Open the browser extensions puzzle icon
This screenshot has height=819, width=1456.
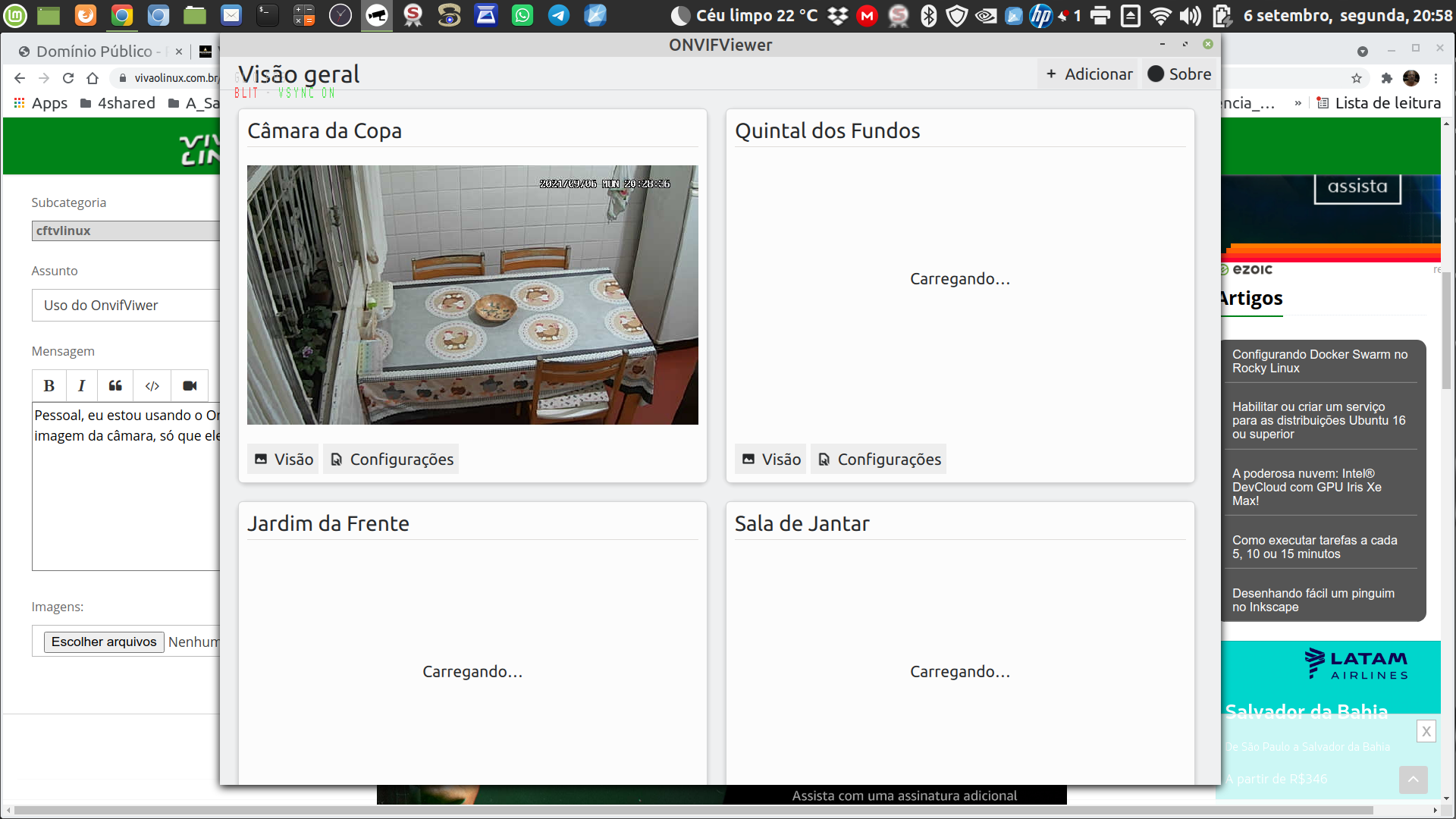tap(1387, 78)
